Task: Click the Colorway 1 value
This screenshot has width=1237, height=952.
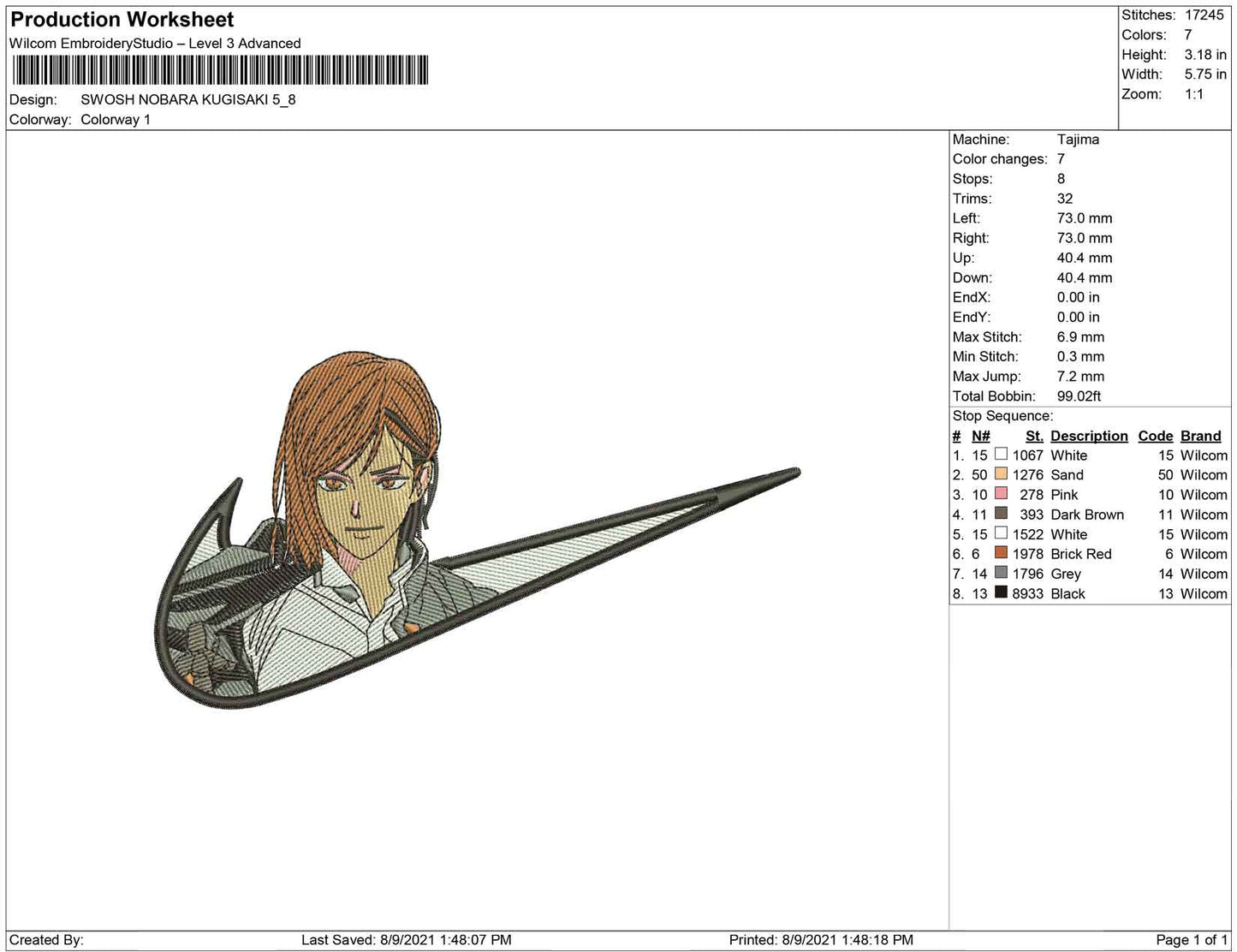Action: [x=116, y=120]
